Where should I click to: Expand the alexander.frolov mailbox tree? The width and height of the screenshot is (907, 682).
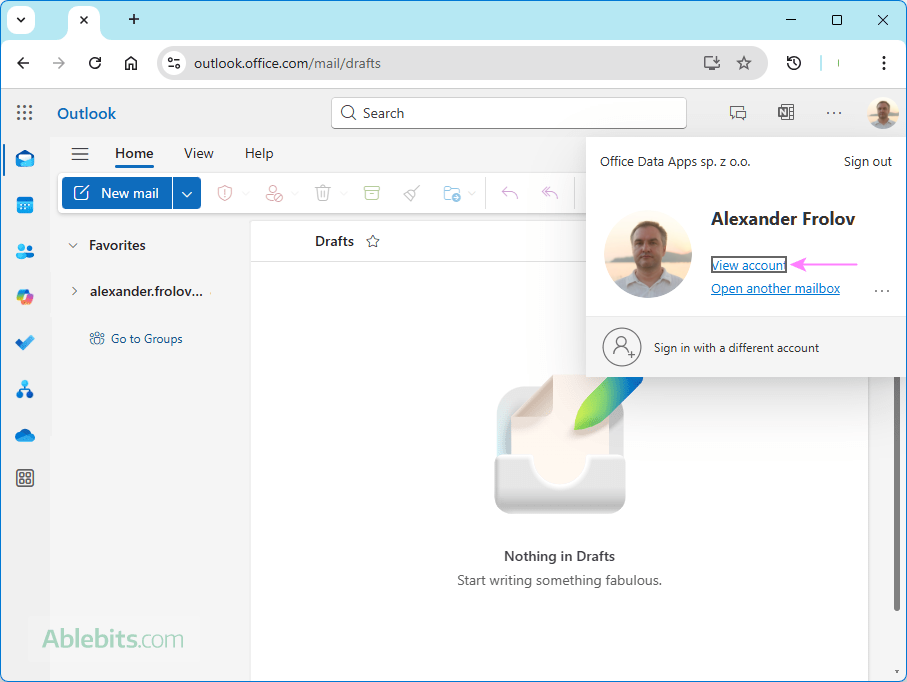73,291
